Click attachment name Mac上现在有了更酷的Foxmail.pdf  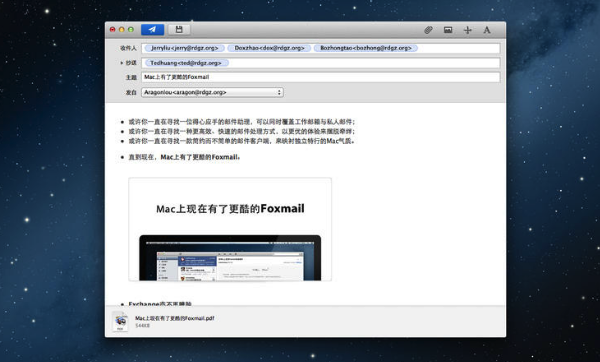click(174, 318)
